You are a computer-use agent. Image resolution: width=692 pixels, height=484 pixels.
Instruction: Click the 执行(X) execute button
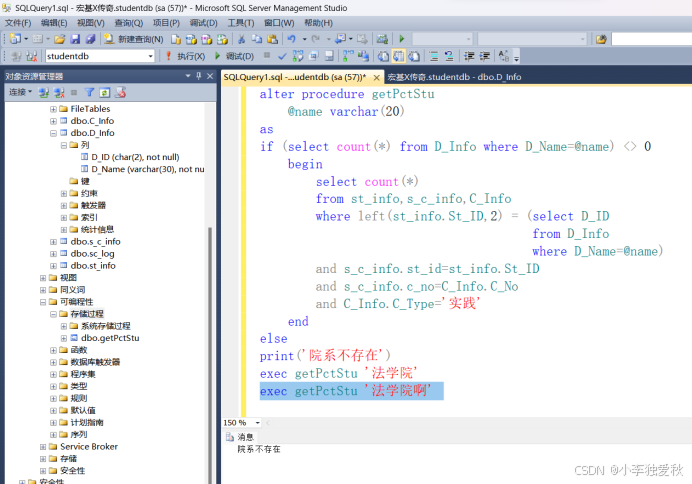(x=185, y=56)
